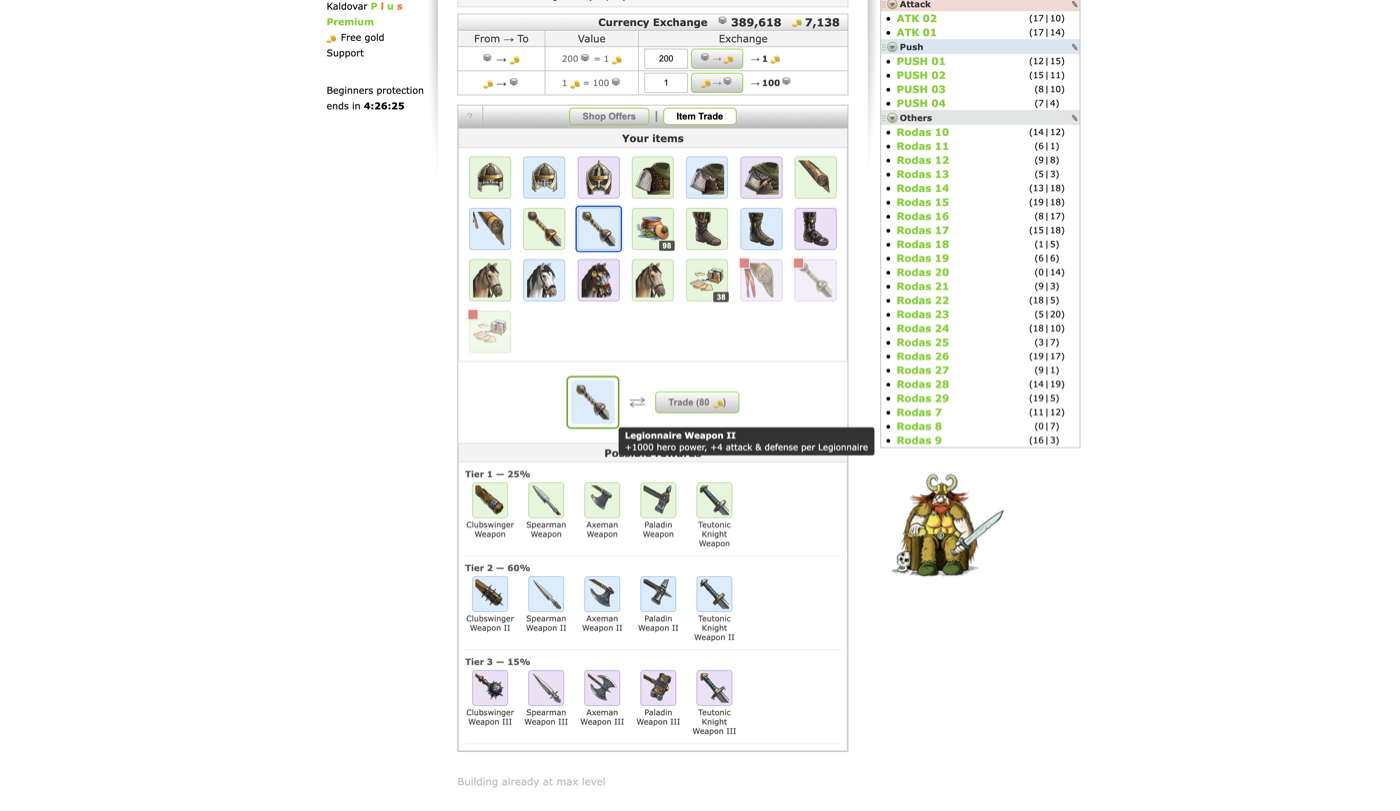Switch to village Rodas 21
Viewport: 1400px width, 811px height.
923,286
